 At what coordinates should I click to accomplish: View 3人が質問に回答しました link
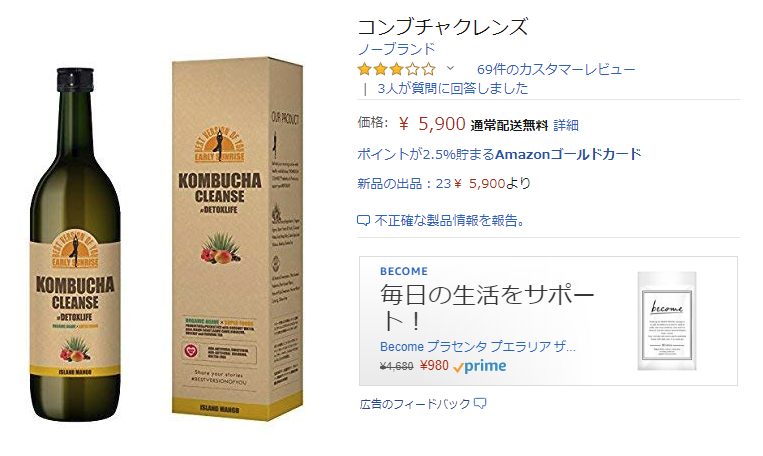click(x=453, y=89)
